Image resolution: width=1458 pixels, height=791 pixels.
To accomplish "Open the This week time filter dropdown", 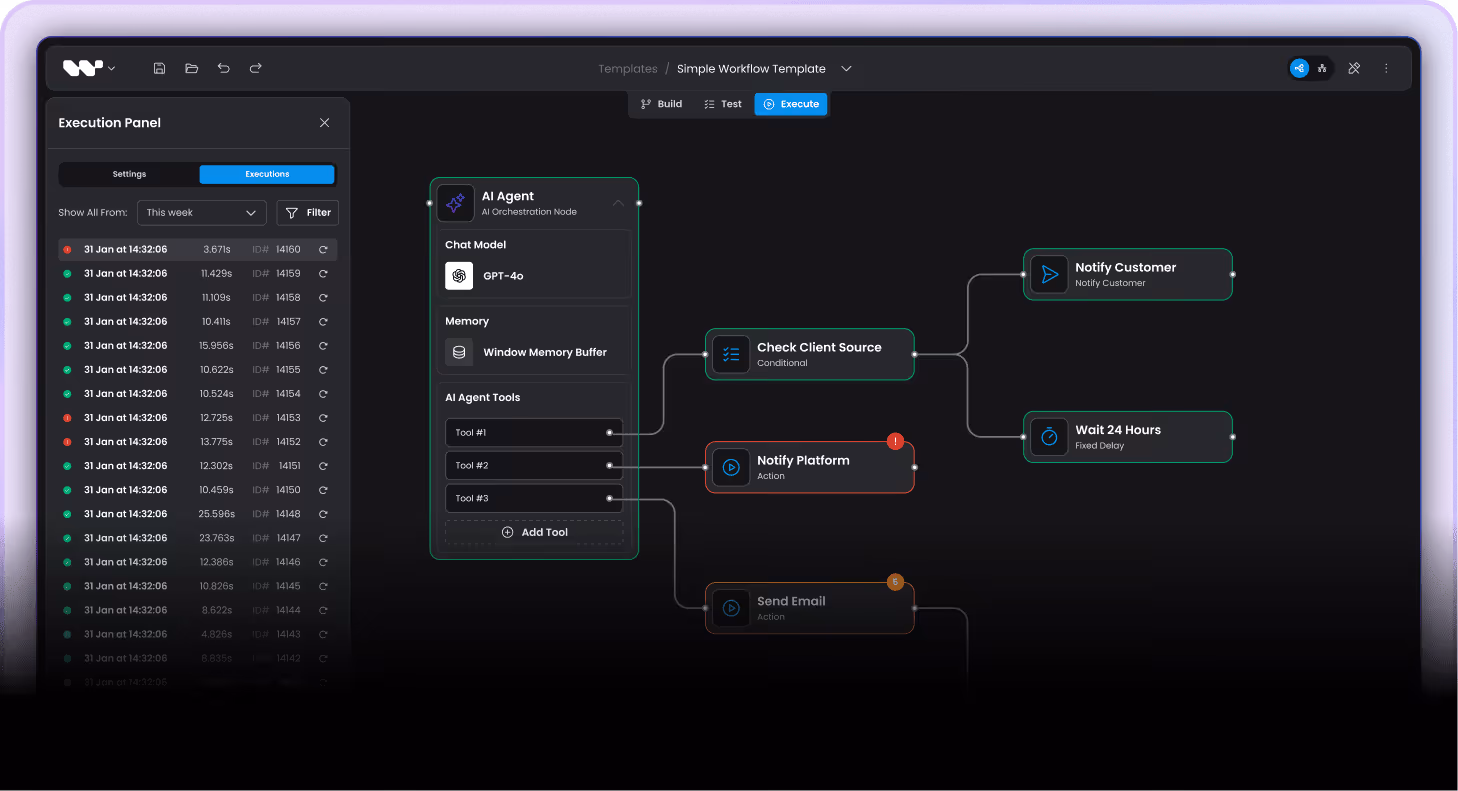I will click(201, 212).
